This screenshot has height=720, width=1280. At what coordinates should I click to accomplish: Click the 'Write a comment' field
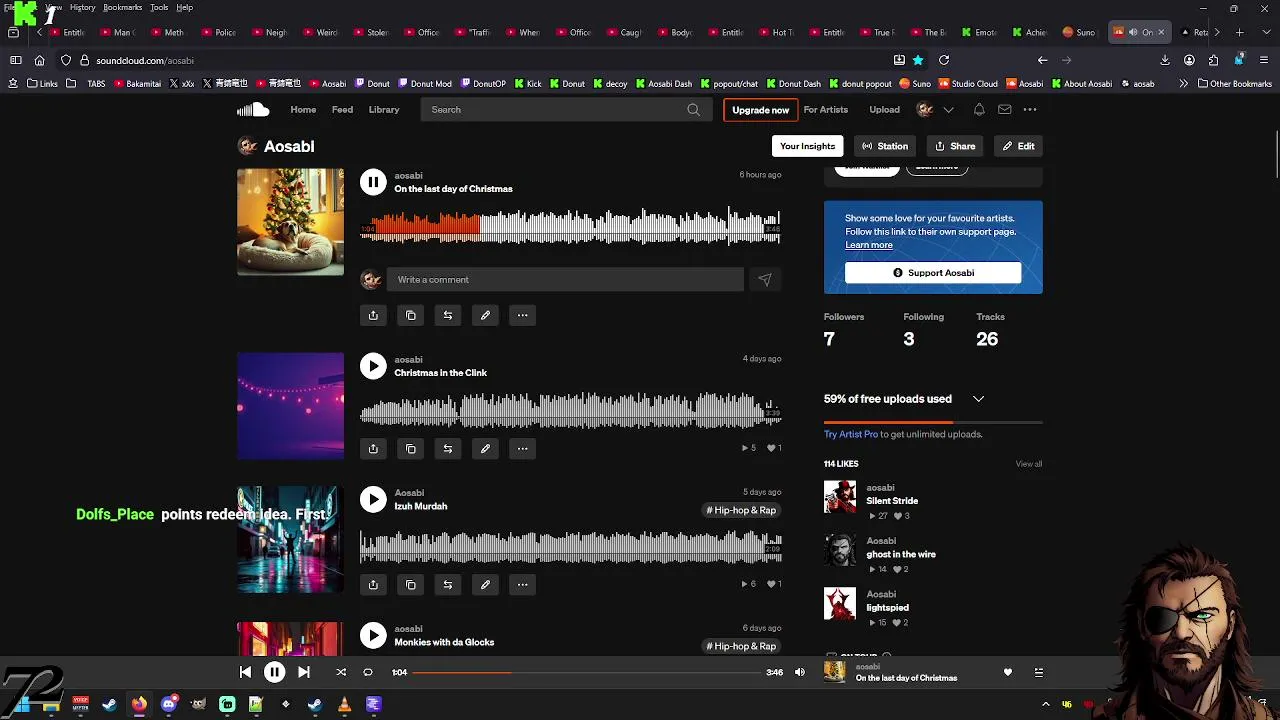point(565,280)
